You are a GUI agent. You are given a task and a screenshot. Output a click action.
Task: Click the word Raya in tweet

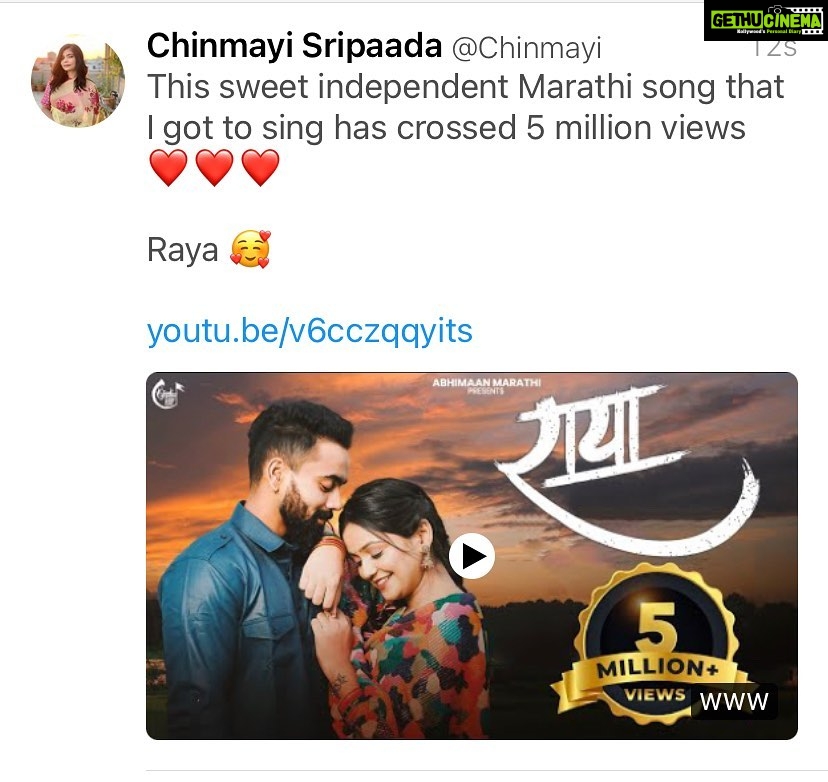coord(182,250)
